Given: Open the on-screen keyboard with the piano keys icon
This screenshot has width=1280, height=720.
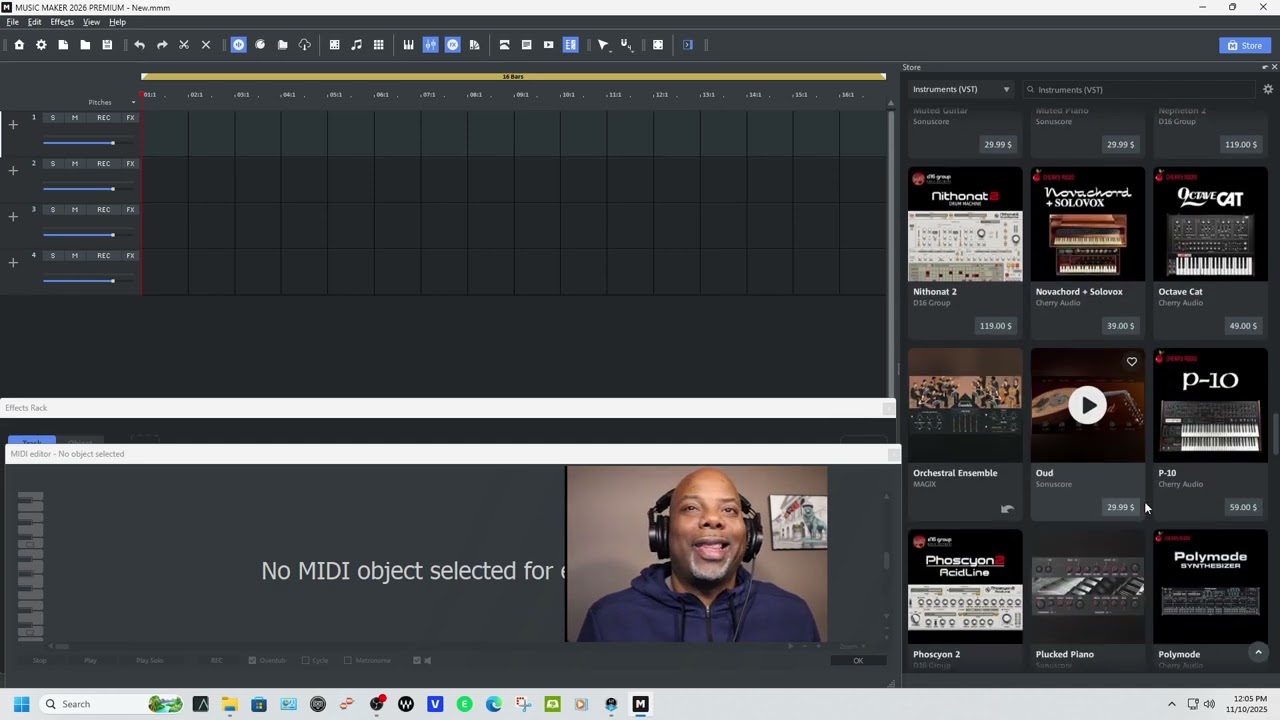Looking at the screenshot, I should [x=408, y=45].
